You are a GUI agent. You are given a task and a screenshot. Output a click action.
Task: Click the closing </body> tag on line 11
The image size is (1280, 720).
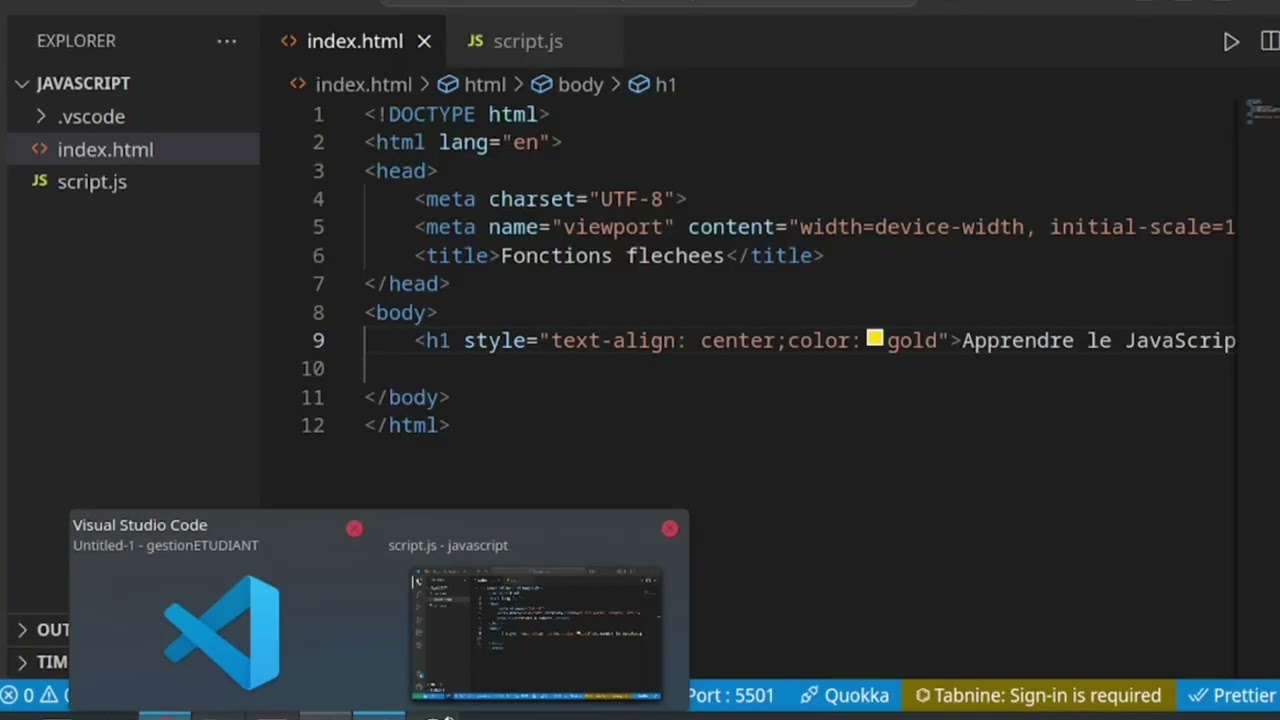407,398
